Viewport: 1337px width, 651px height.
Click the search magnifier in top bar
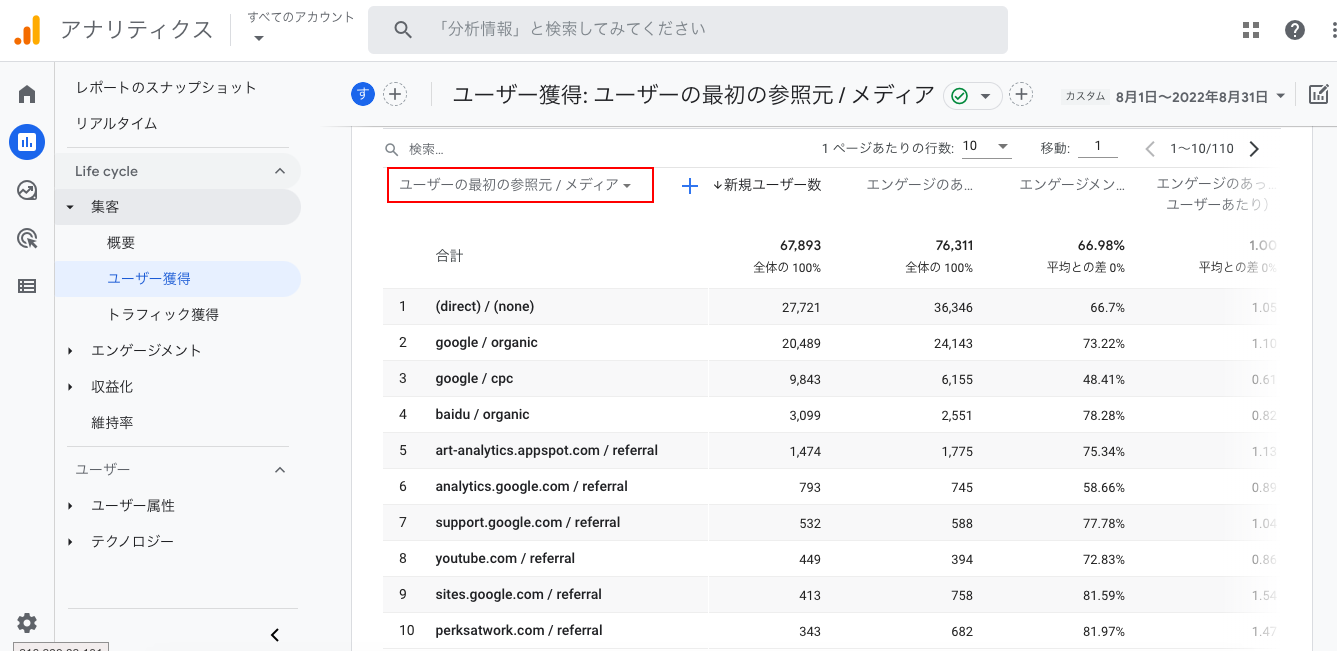[x=403, y=30]
